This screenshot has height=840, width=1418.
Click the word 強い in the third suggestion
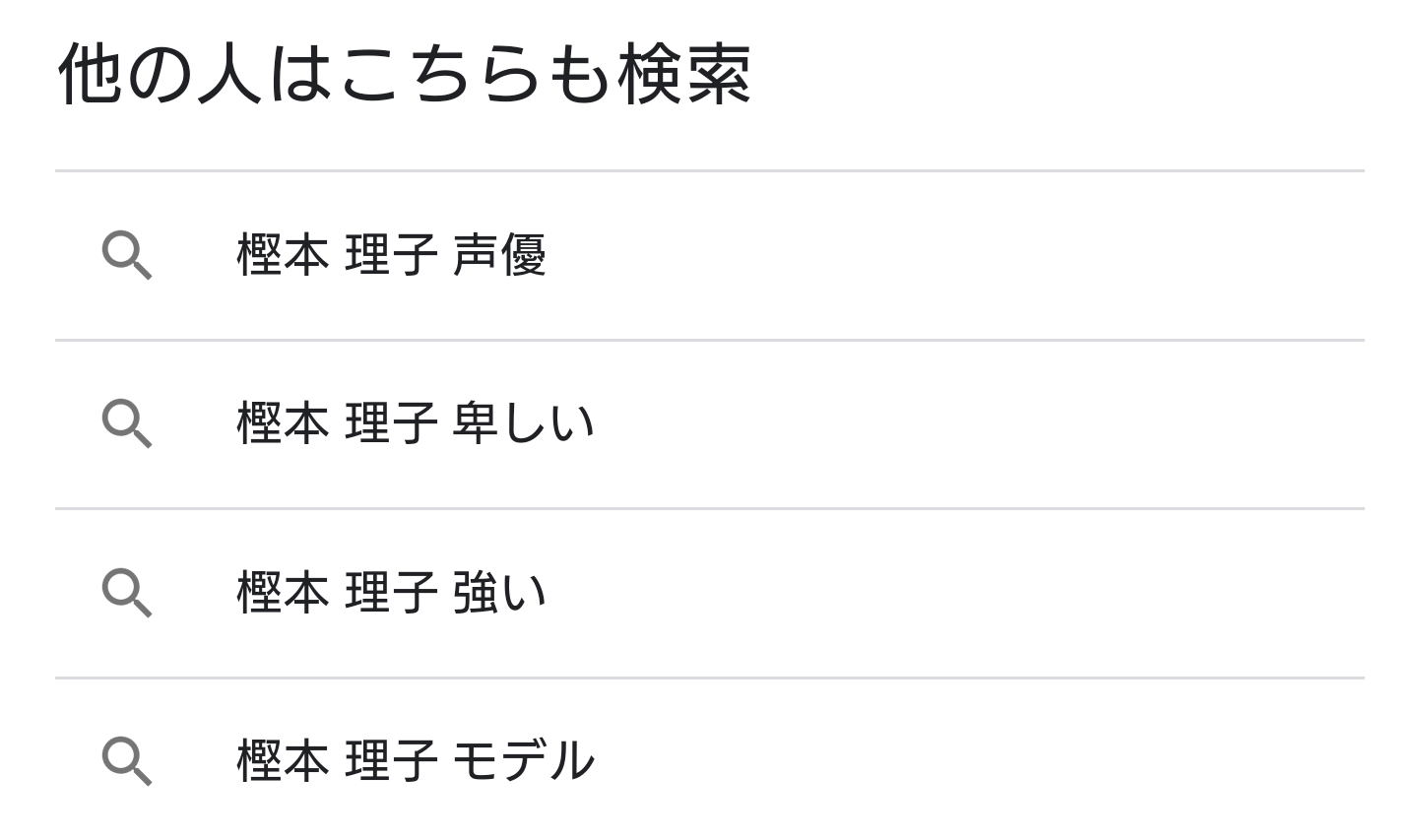(x=499, y=593)
